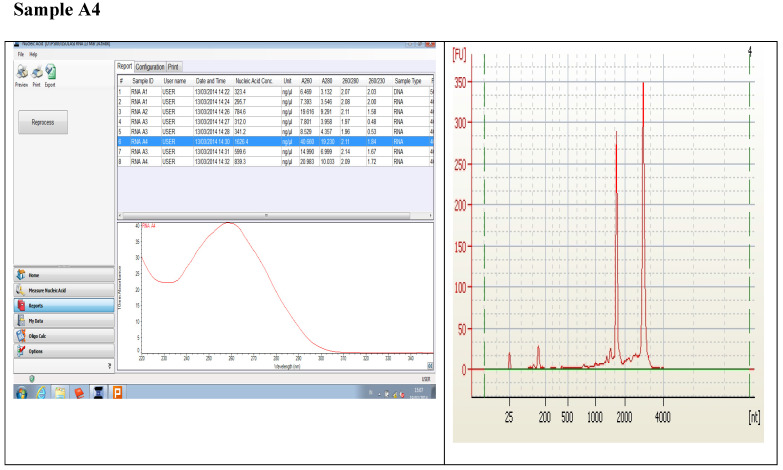The height and width of the screenshot is (470, 783).
Task: Switch to the Print tab
Action: click(x=173, y=66)
